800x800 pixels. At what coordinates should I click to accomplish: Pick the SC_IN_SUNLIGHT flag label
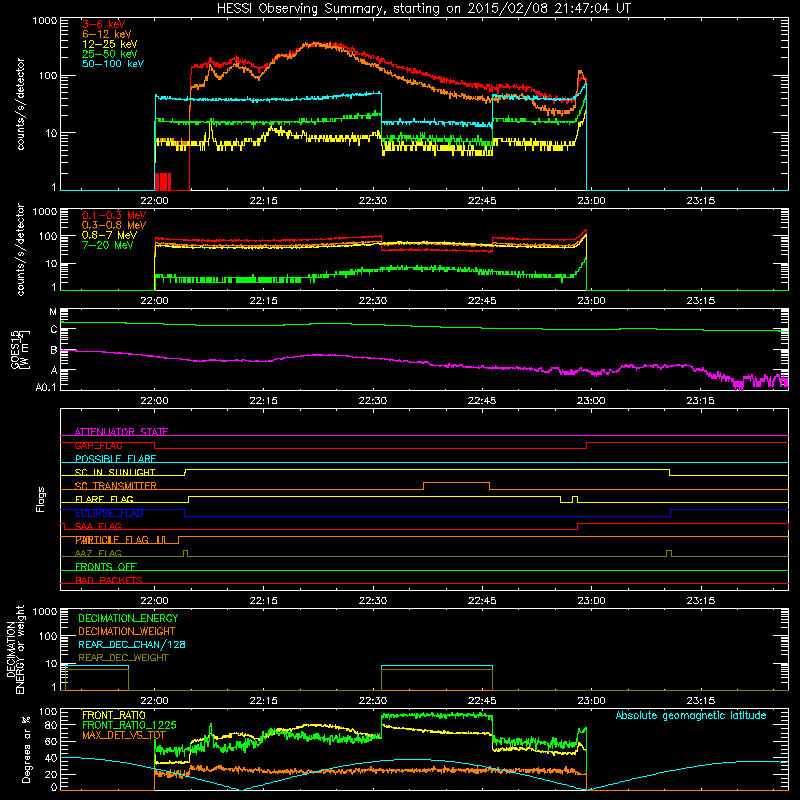115,472
